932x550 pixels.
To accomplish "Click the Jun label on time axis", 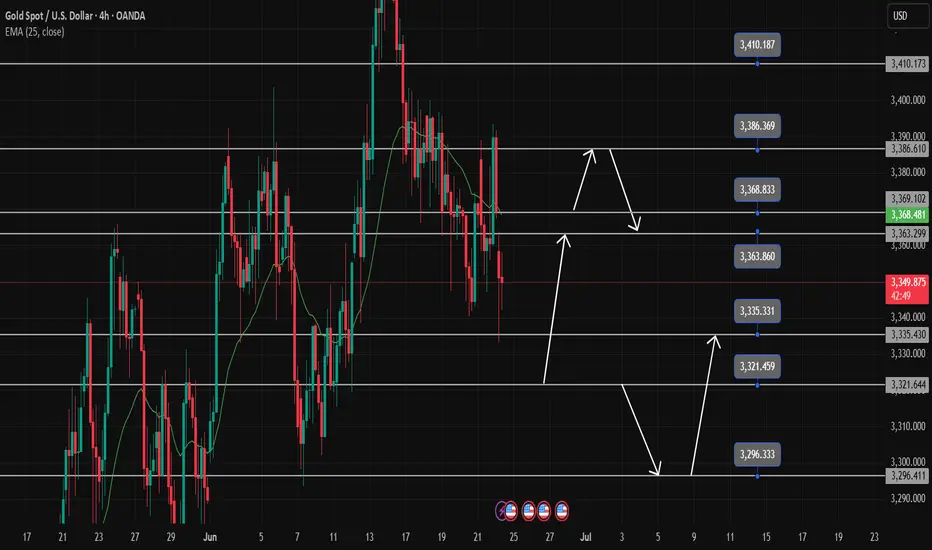I will (210, 537).
